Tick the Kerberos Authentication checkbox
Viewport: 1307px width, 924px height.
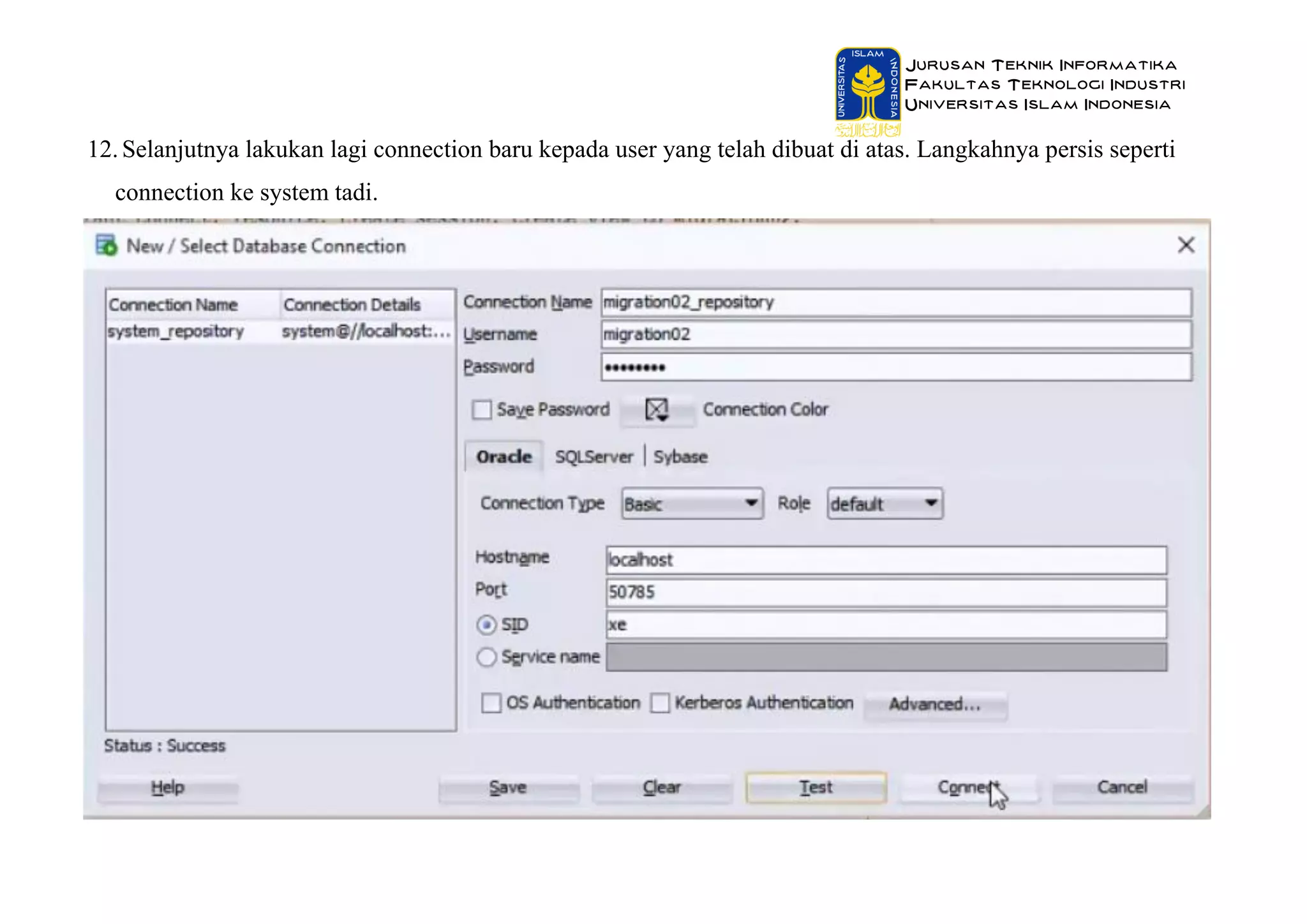660,703
